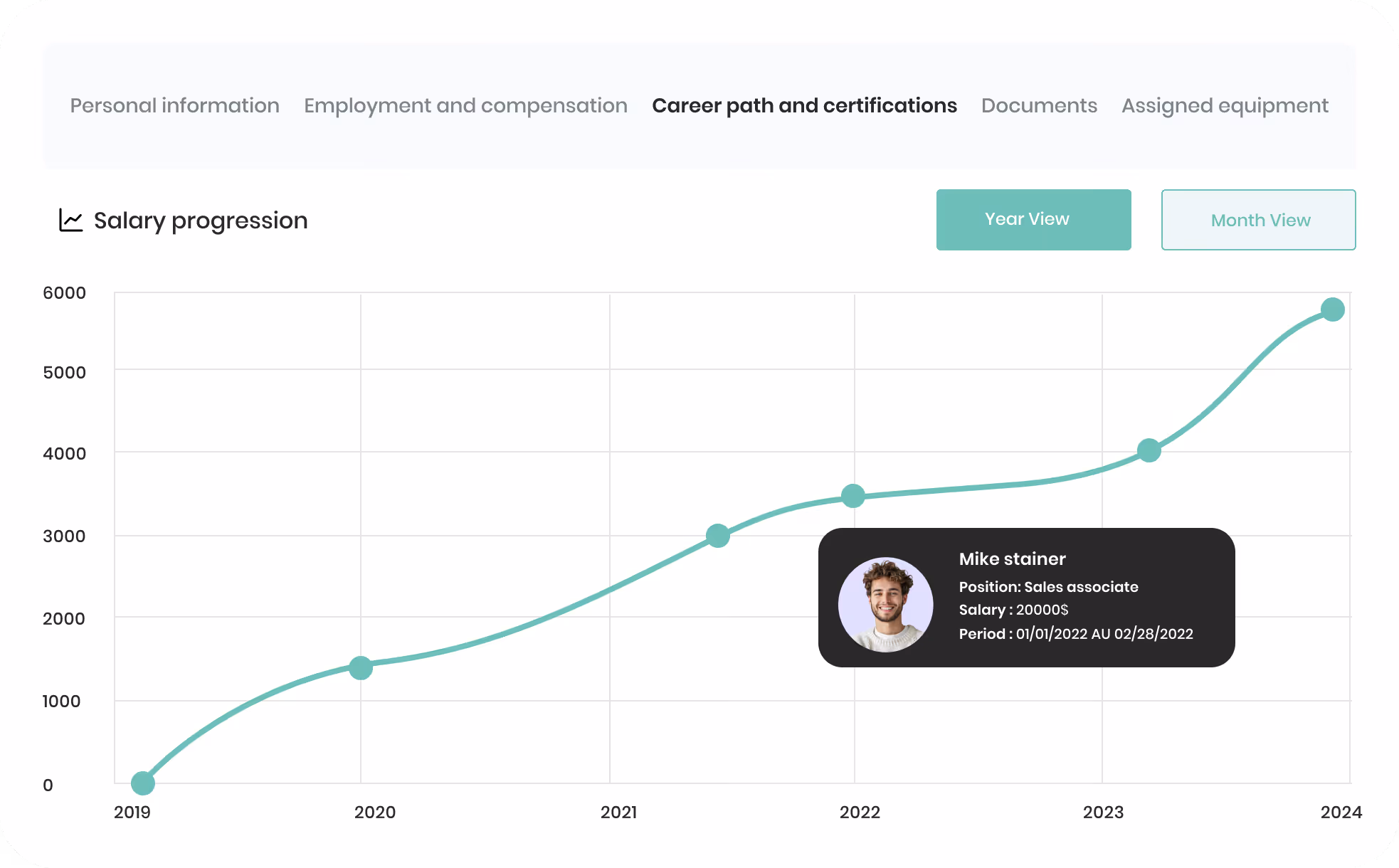The width and height of the screenshot is (1399, 868).
Task: Open the Documents tab
Action: coord(1039,105)
